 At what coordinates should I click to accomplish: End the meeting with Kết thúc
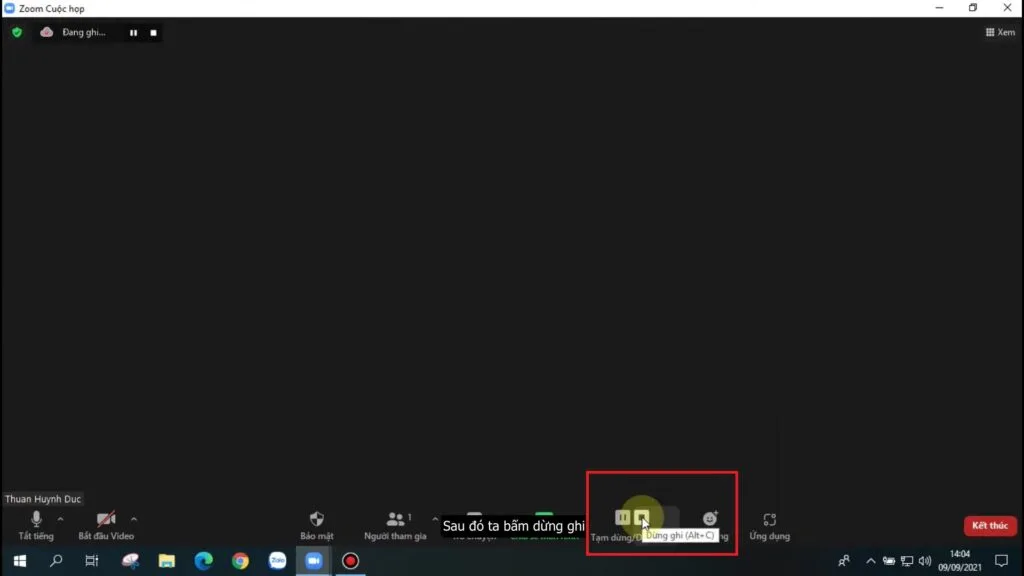coord(989,524)
